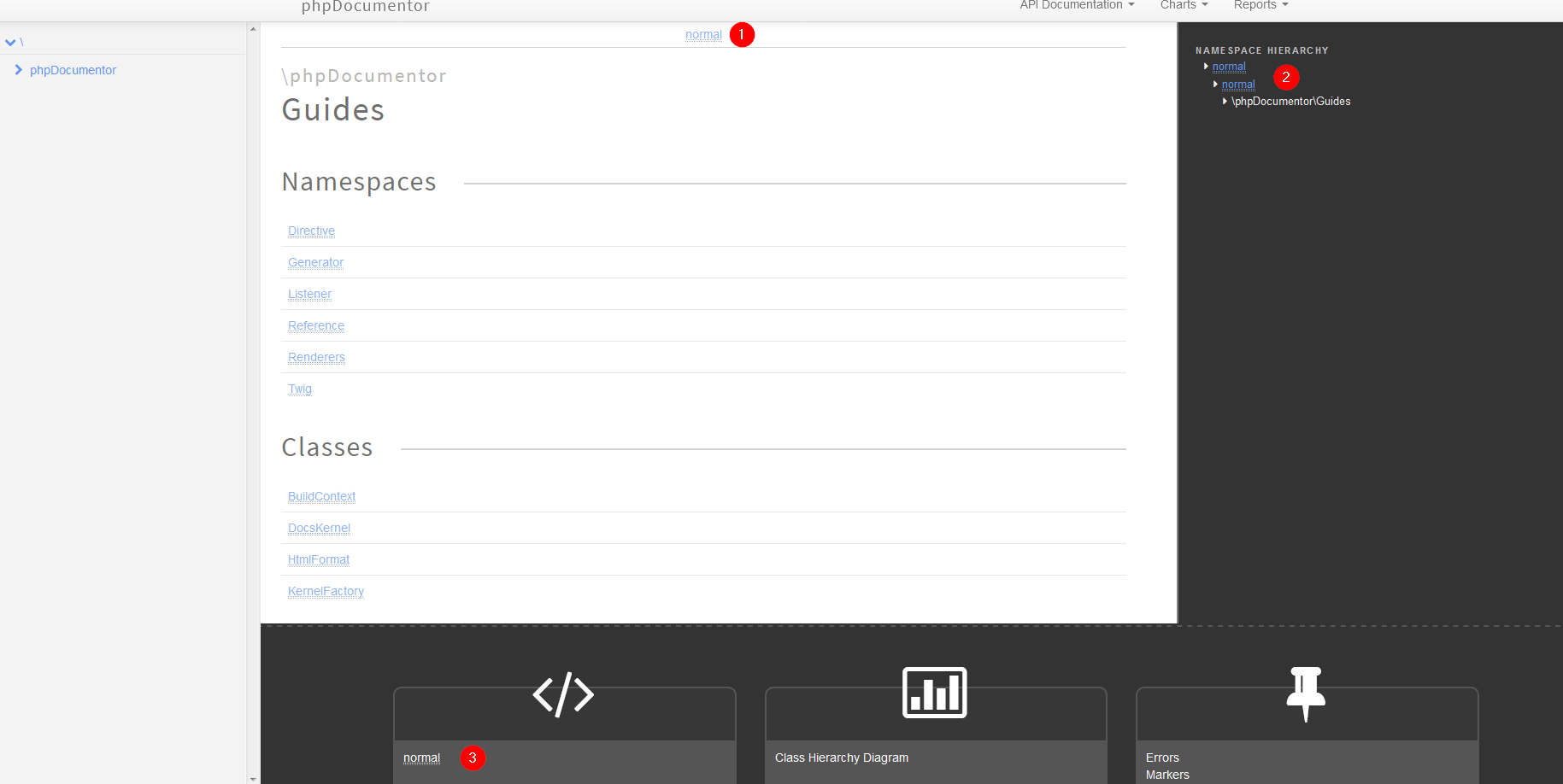Image resolution: width=1563 pixels, height=784 pixels.
Task: Expand the phpDocumentor node in sidebar tree
Action: [x=19, y=69]
